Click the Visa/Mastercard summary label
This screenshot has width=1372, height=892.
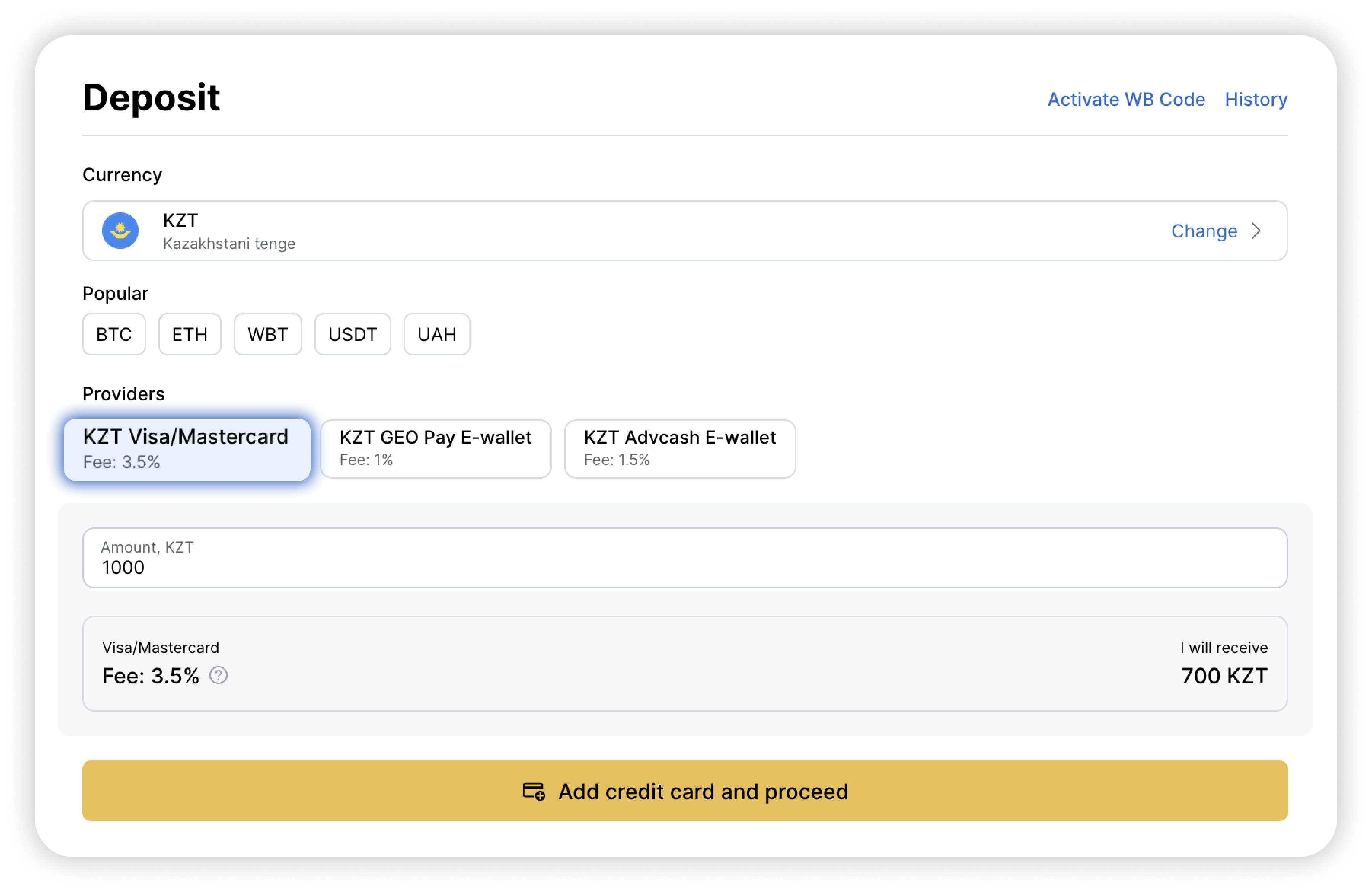161,648
